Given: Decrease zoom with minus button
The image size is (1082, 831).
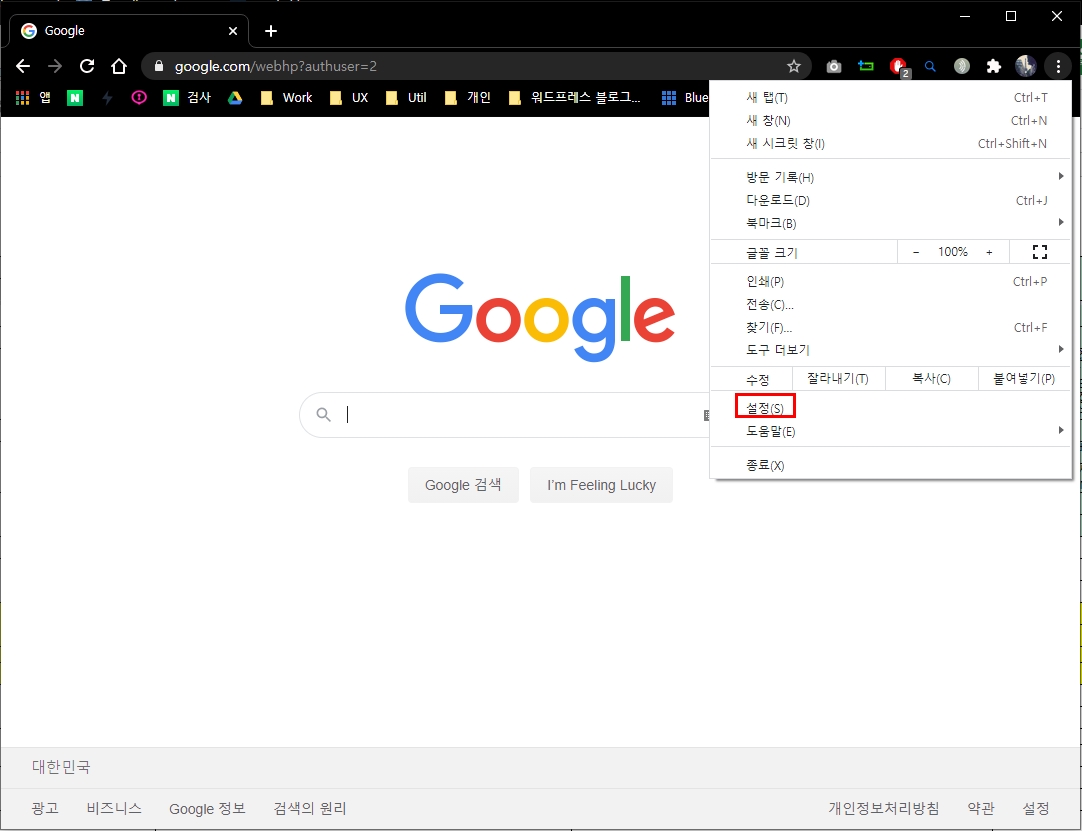Looking at the screenshot, I should coord(916,252).
